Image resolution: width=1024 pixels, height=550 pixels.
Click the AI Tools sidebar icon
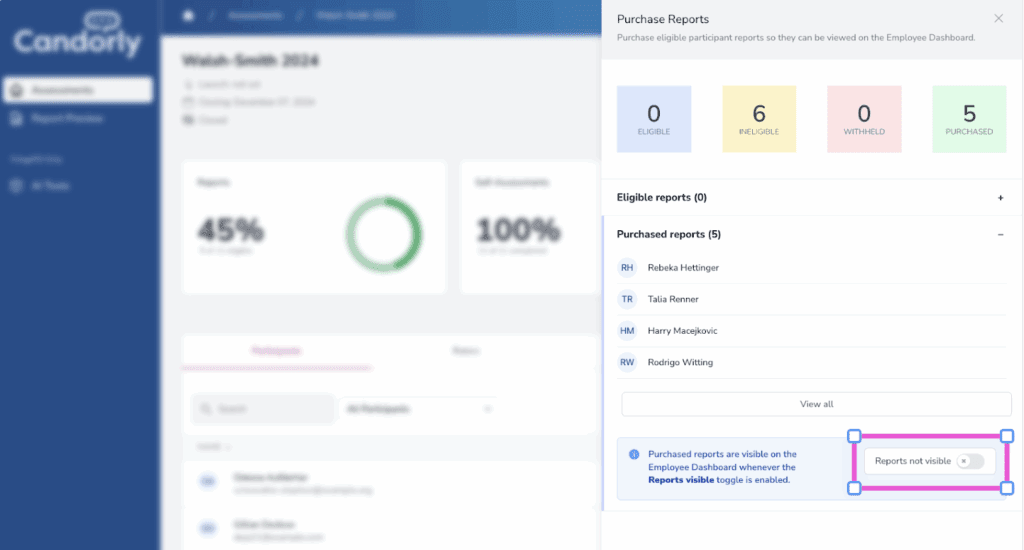(x=16, y=186)
